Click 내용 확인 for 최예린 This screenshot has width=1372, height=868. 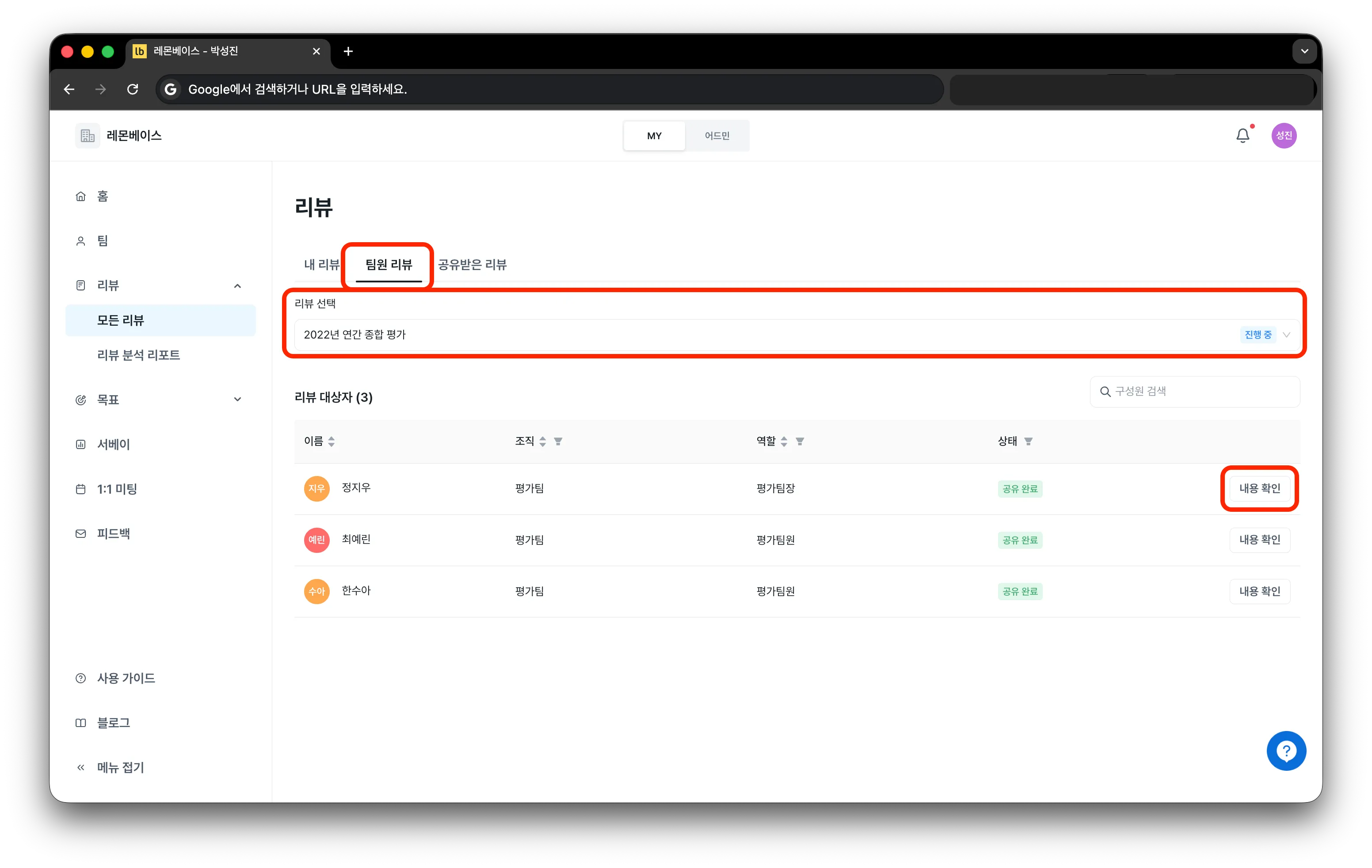click(x=1260, y=540)
